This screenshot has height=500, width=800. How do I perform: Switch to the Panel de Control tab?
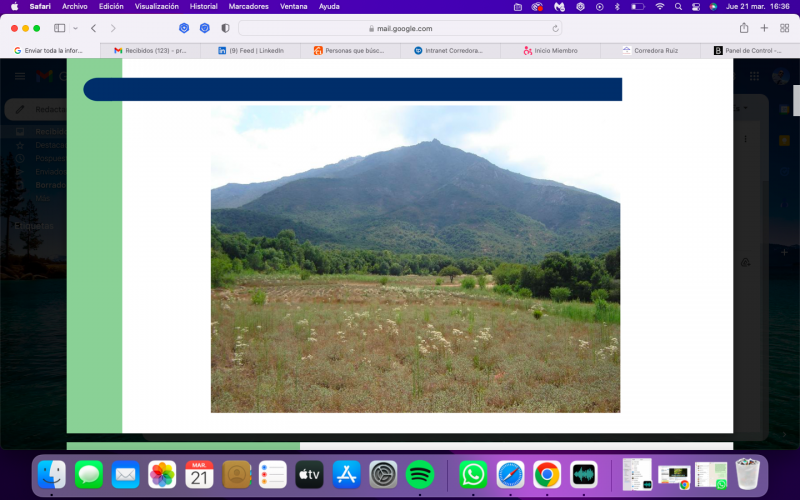pyautogui.click(x=750, y=51)
